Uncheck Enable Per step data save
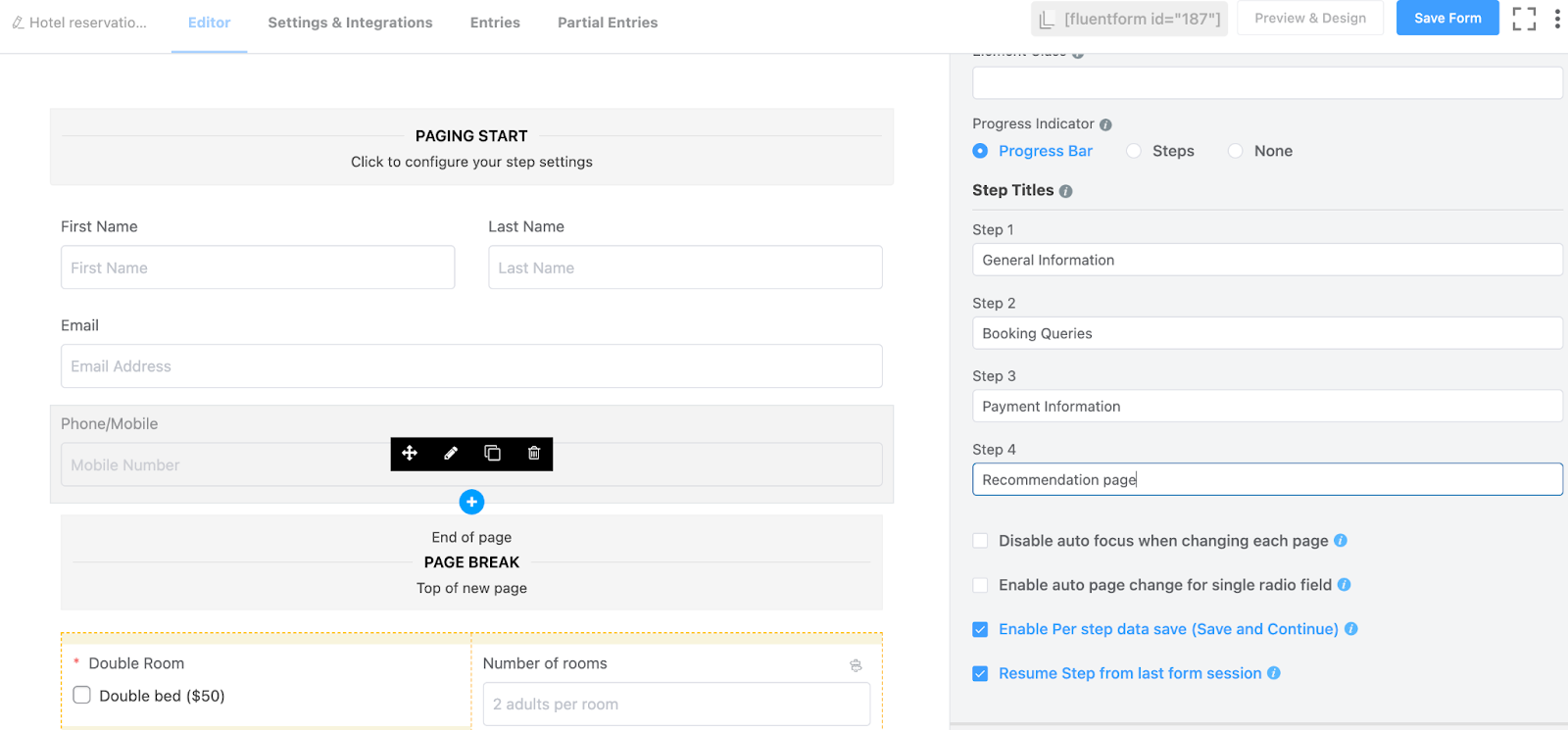Screen dimensions: 1568x730 click(980, 629)
